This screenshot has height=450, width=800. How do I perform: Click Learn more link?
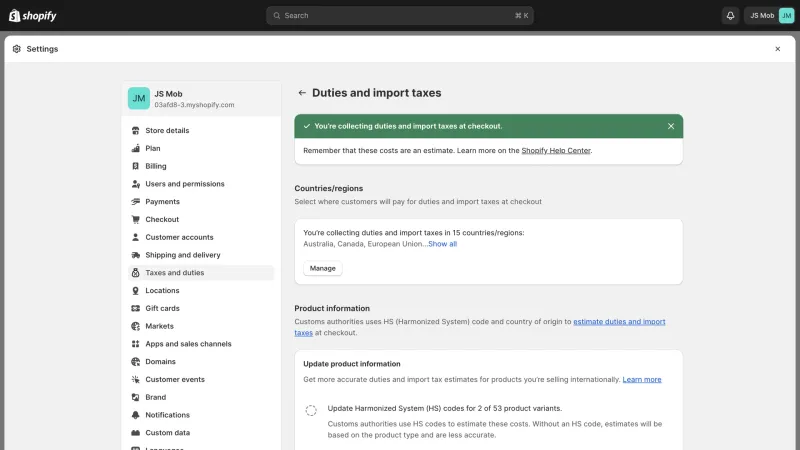[x=641, y=380]
